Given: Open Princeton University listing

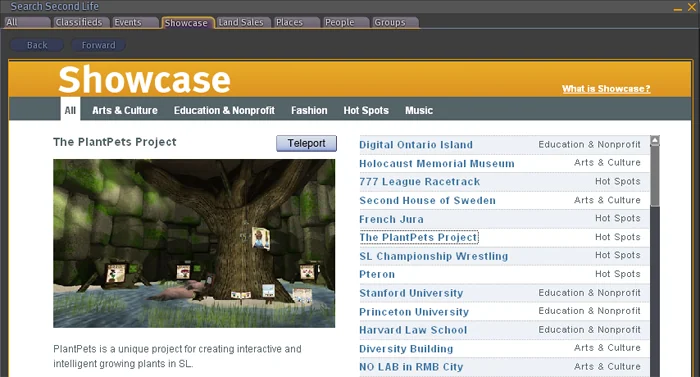Looking at the screenshot, I should coord(414,312).
